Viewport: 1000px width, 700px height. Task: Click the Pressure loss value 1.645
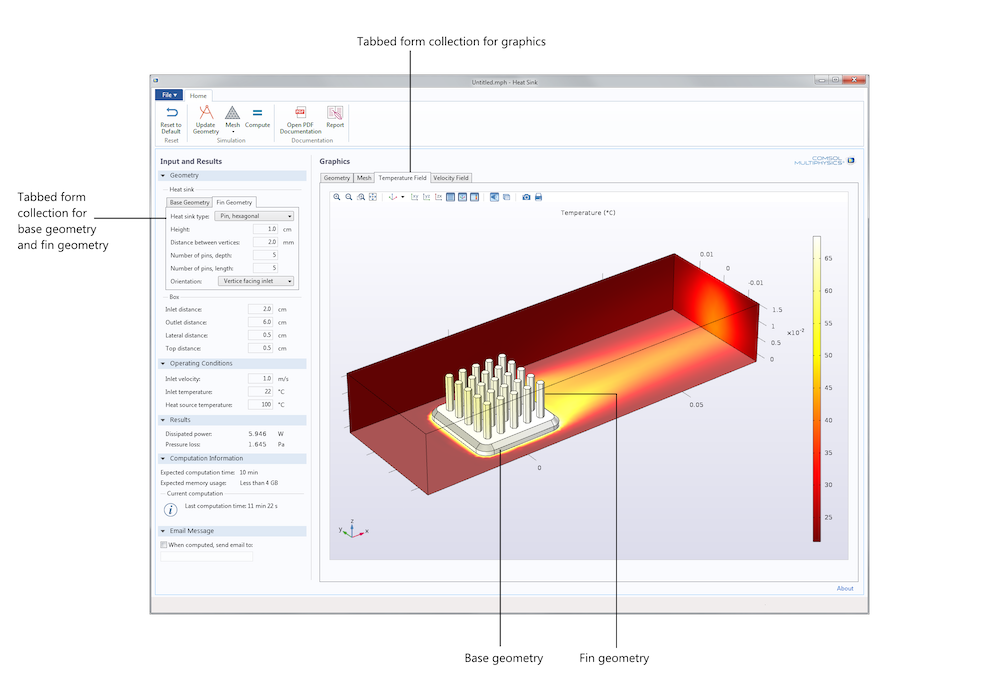click(x=257, y=444)
